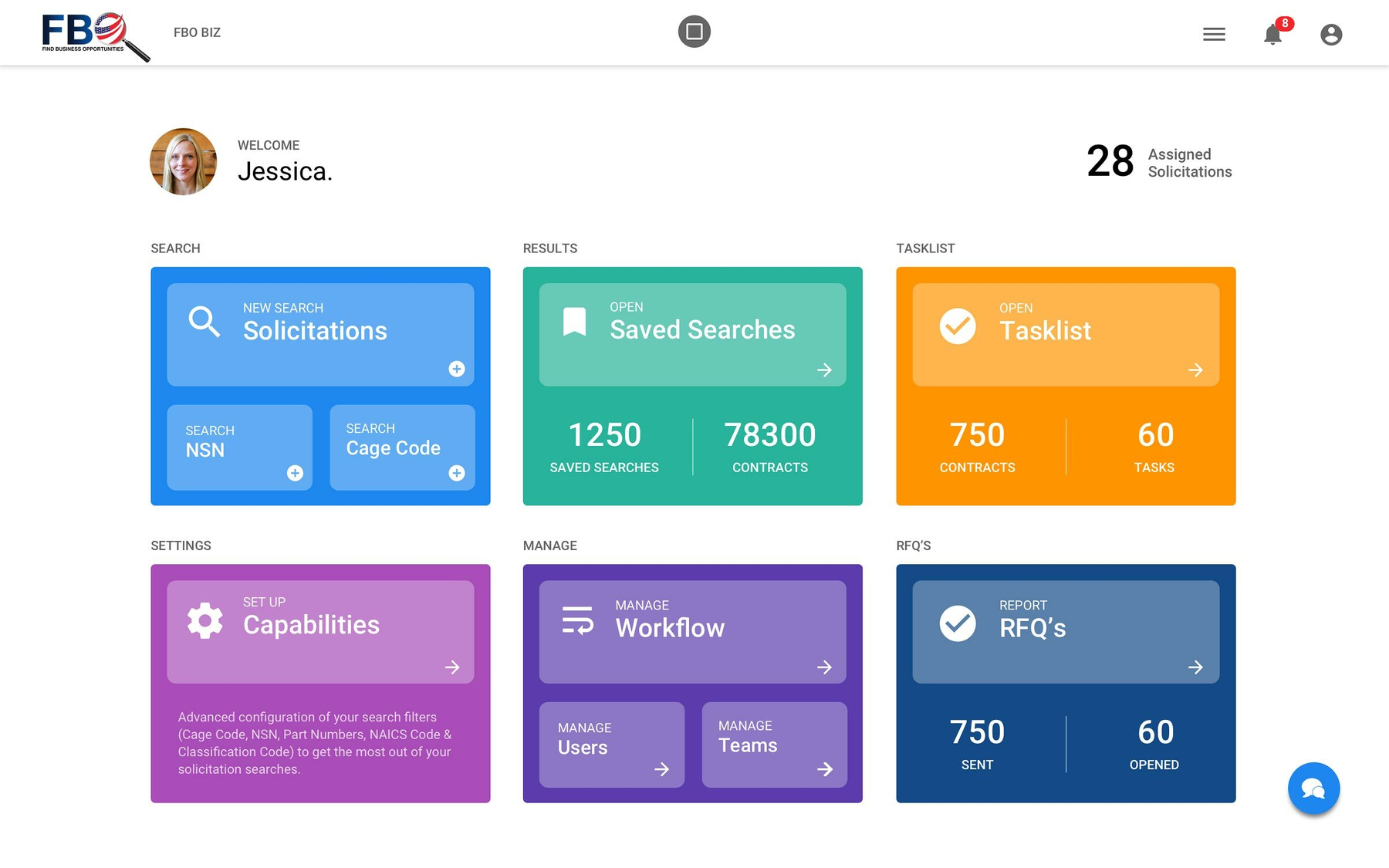Click the square app icon in top center
This screenshot has width=1389, height=868.
coord(694,32)
